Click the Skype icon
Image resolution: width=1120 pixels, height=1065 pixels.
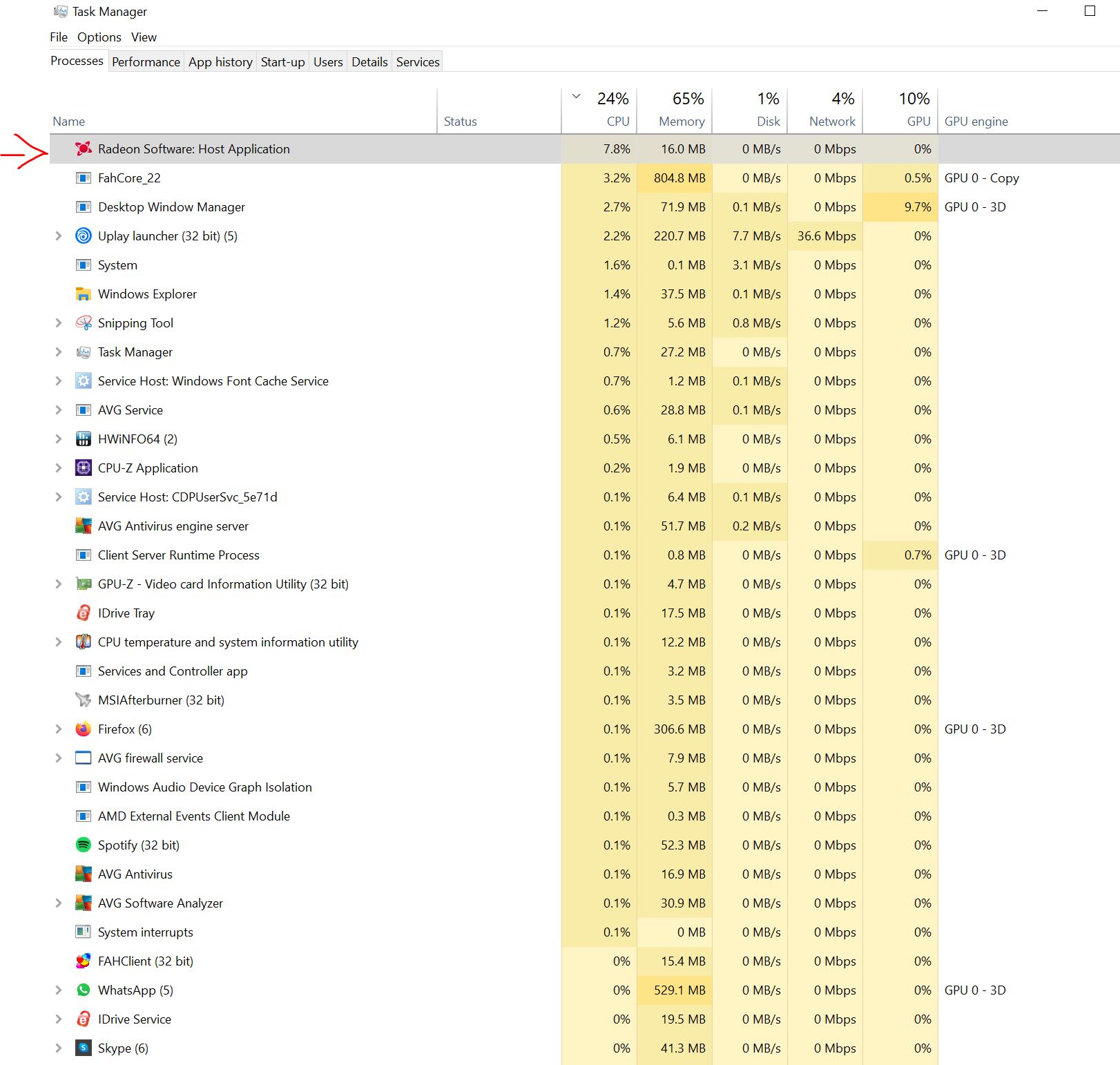[x=84, y=1048]
